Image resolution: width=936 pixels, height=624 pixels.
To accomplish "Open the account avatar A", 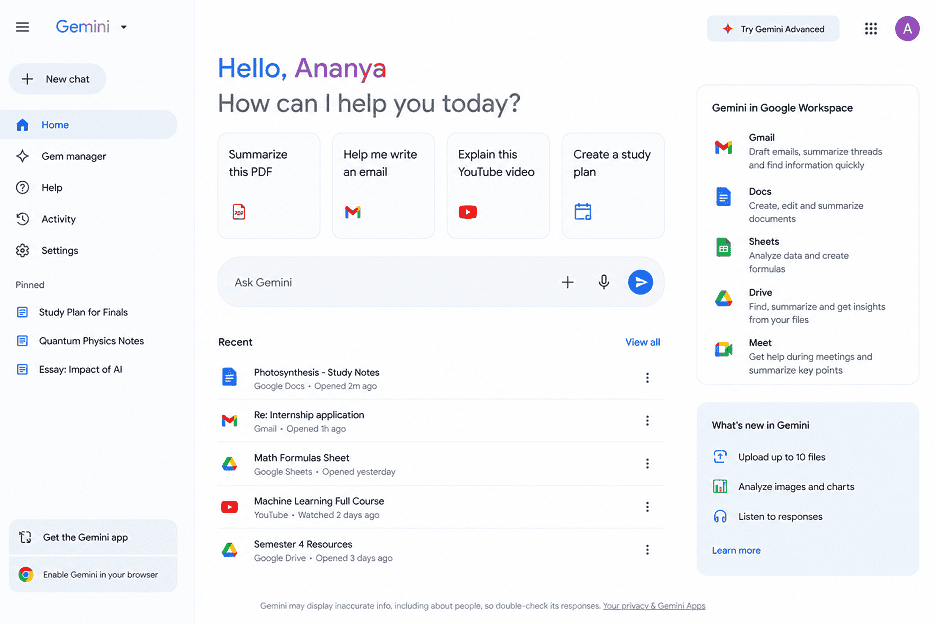I will point(907,29).
